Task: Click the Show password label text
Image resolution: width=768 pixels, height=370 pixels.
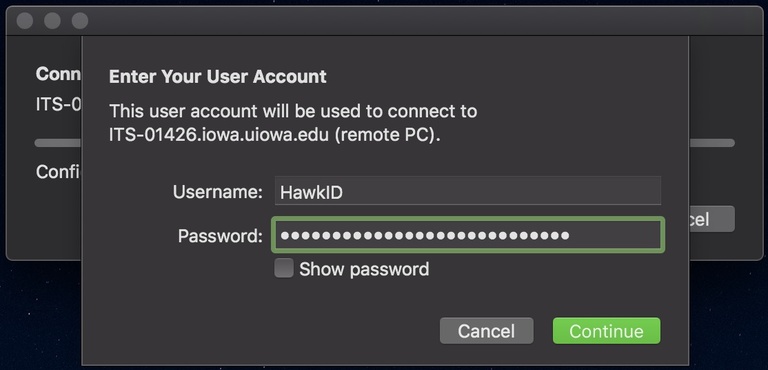Action: (364, 269)
